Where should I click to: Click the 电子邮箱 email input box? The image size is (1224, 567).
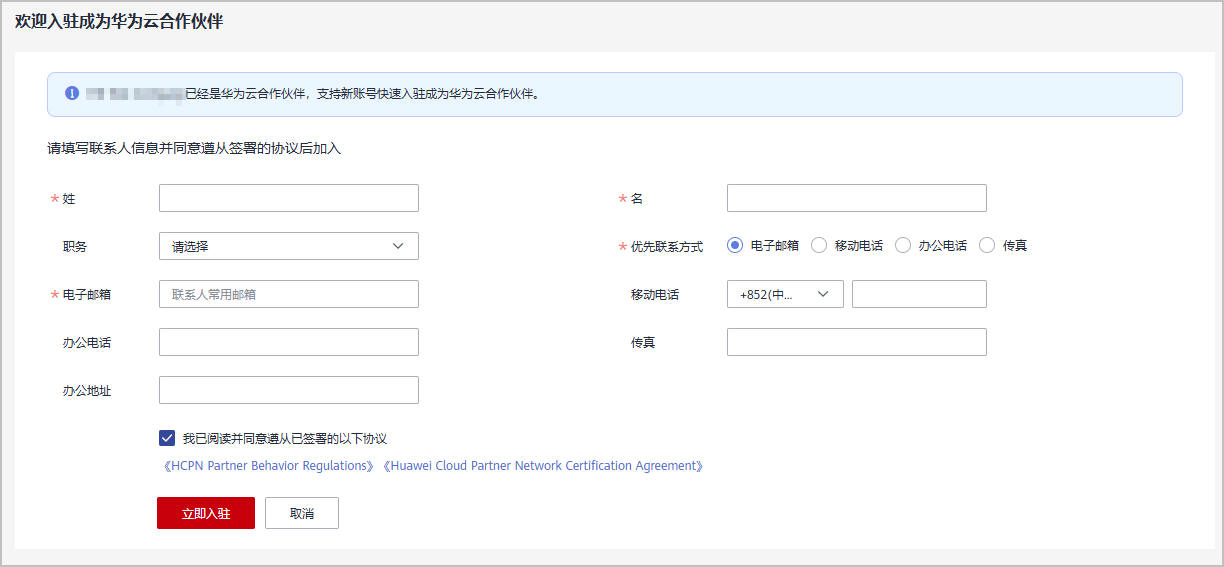[x=288, y=294]
